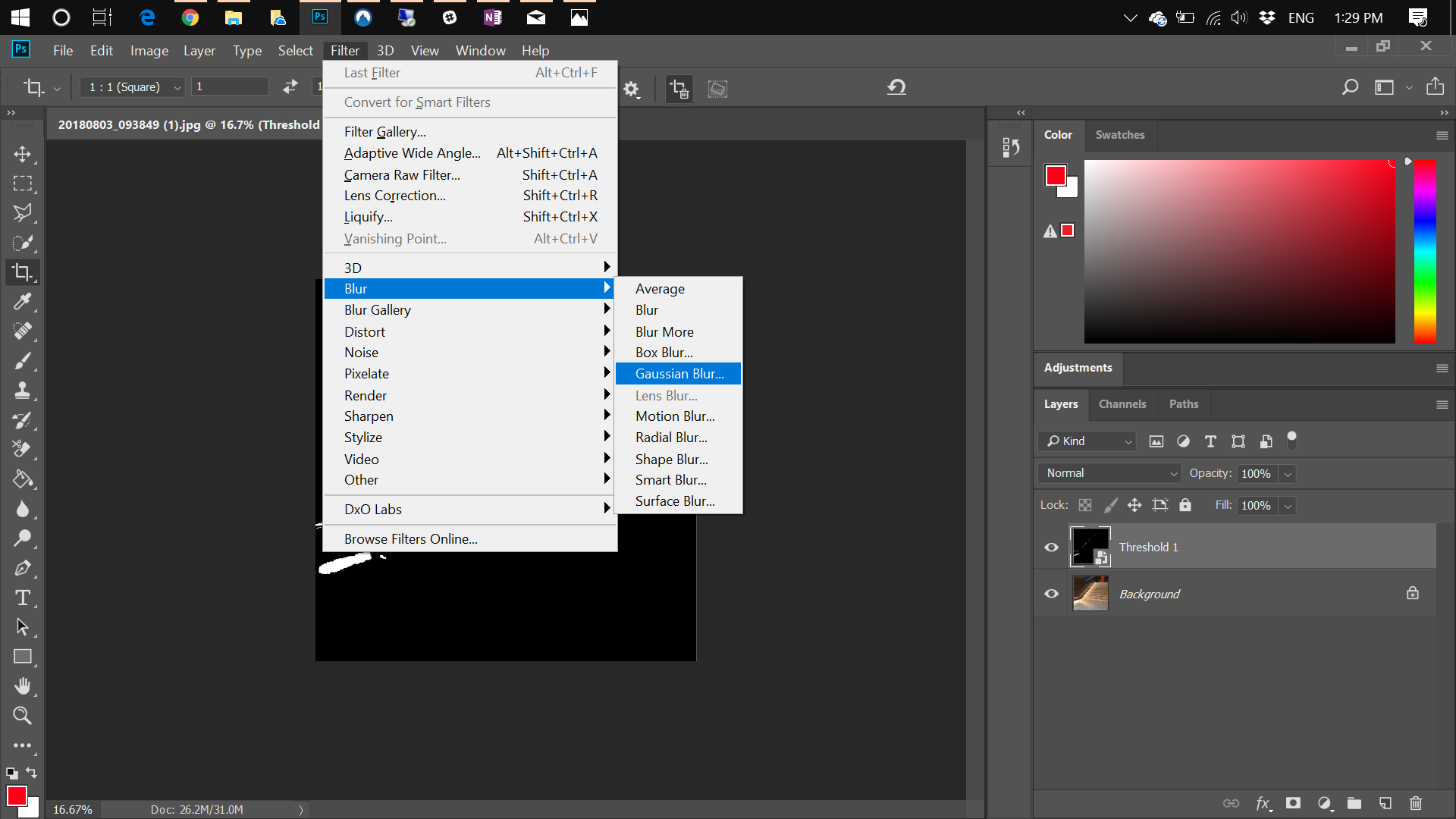Select the Horizontal Type tool
1456x819 pixels.
point(23,598)
